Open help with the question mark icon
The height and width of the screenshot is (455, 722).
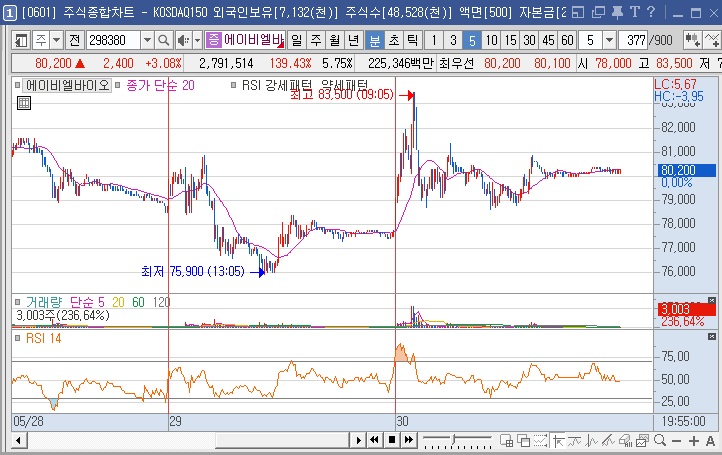coord(651,12)
